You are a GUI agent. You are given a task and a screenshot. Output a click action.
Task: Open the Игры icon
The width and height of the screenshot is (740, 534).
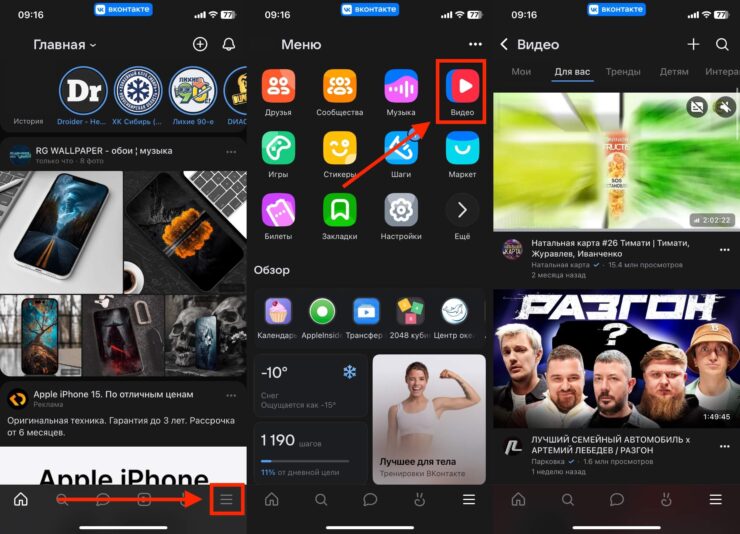278,148
